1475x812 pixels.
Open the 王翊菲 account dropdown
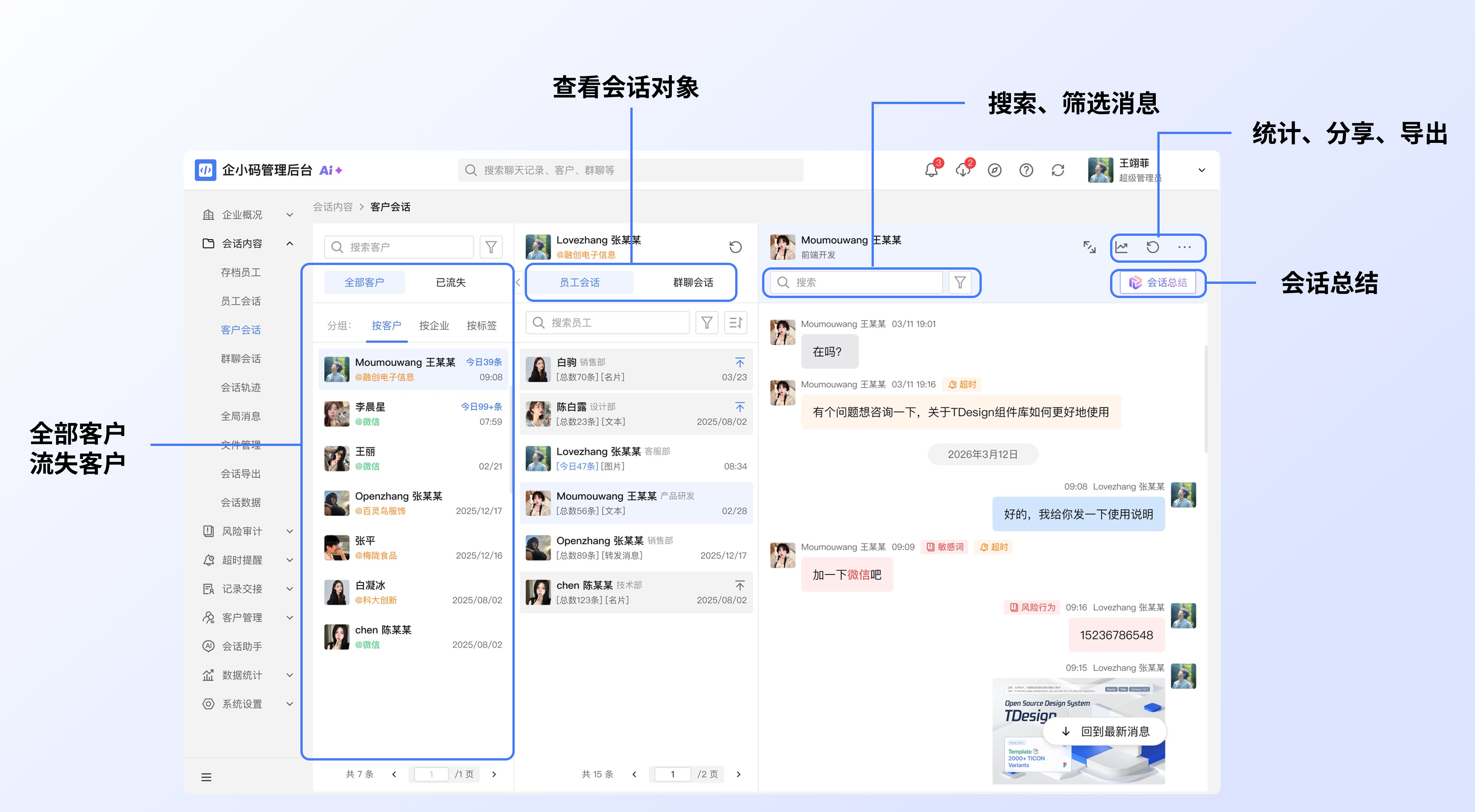1201,170
